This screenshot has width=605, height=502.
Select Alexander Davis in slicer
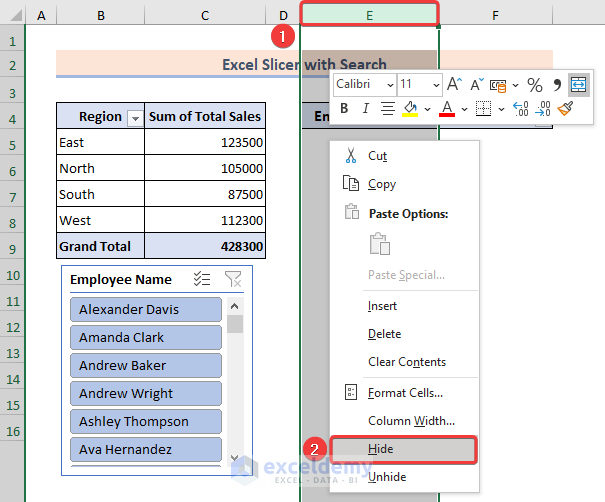tap(146, 309)
